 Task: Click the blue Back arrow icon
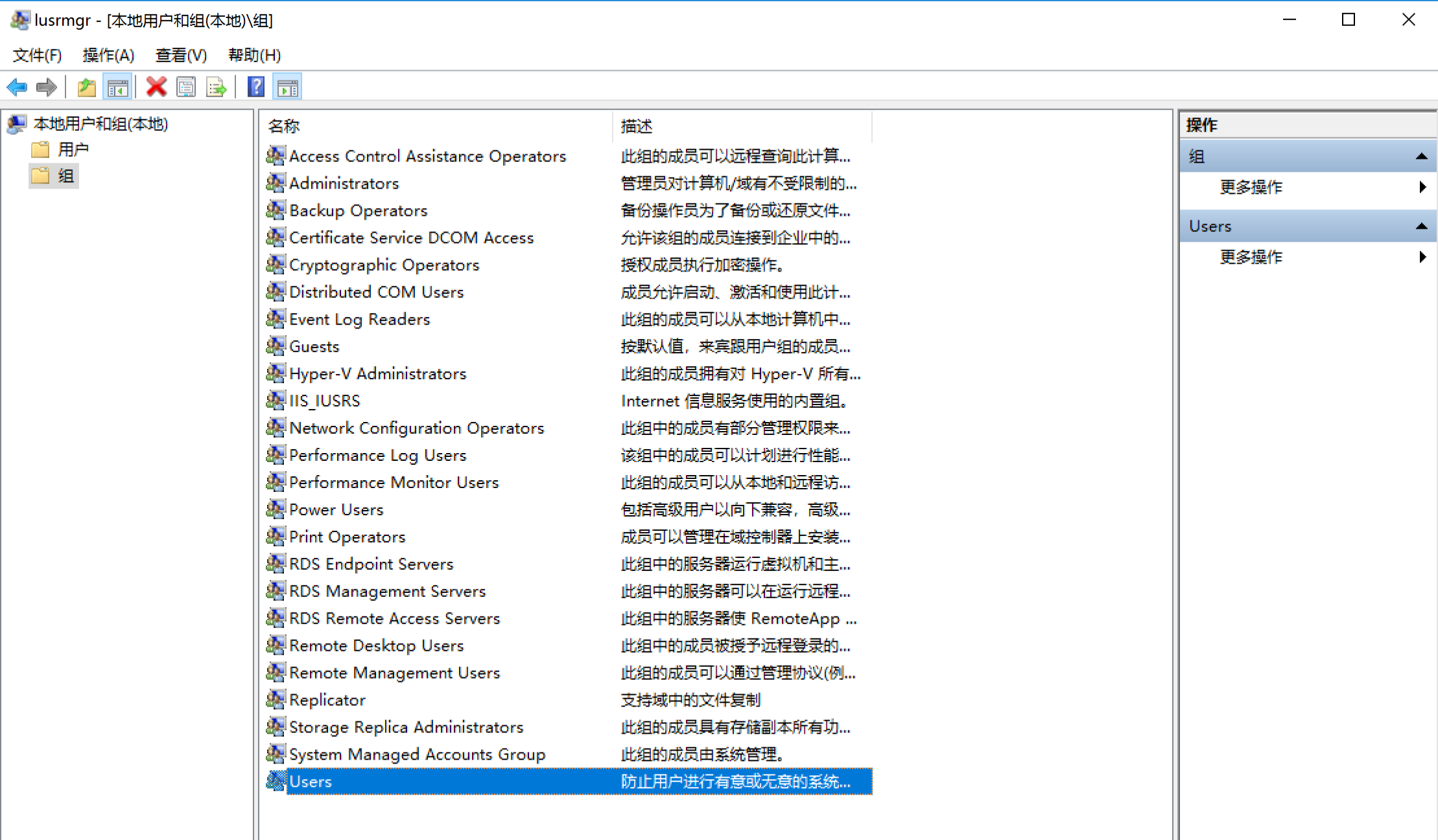pos(17,87)
